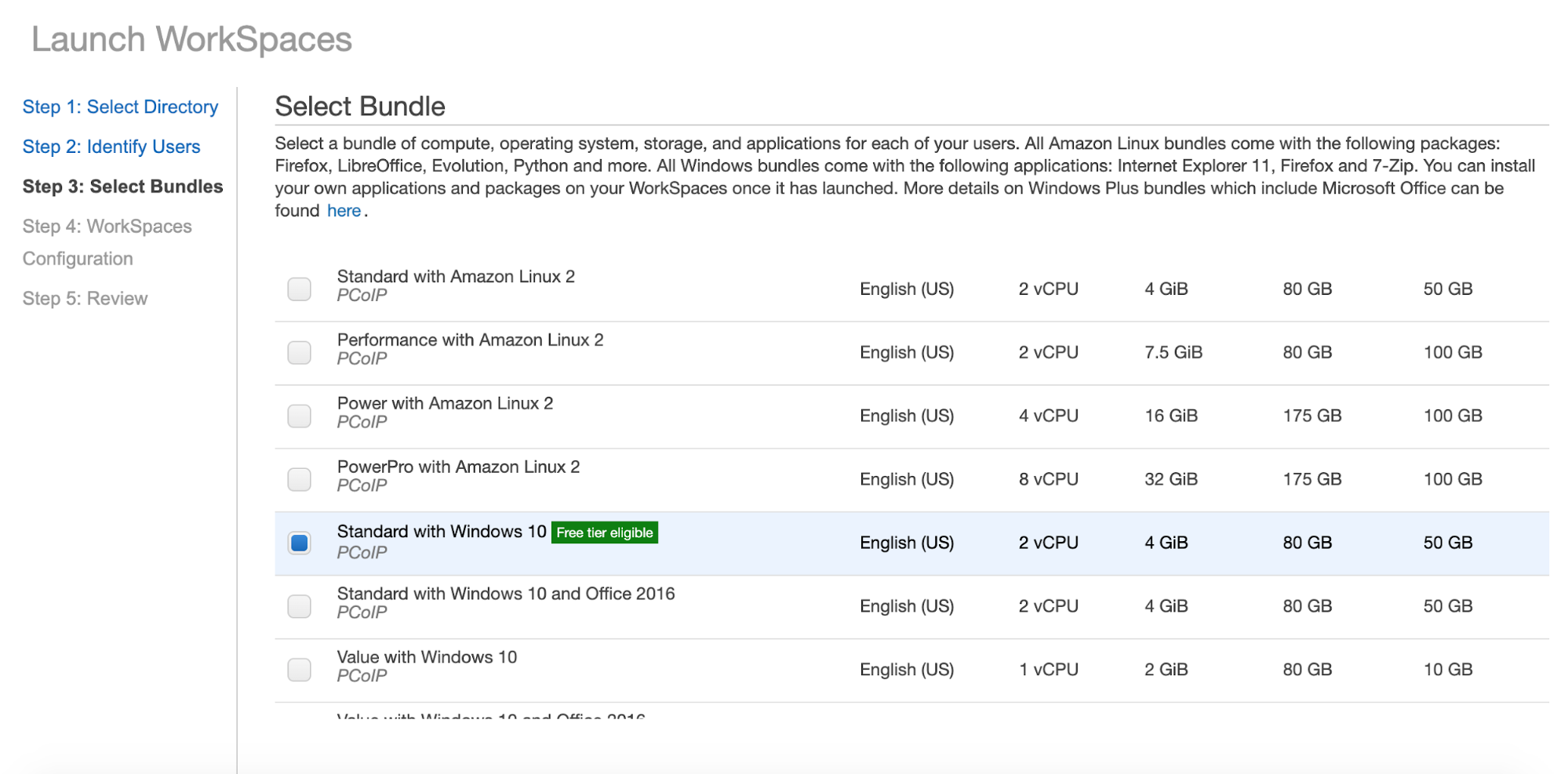1568x774 pixels.
Task: Tick the Power with Amazon Linux 2 checkbox
Action: [x=299, y=416]
